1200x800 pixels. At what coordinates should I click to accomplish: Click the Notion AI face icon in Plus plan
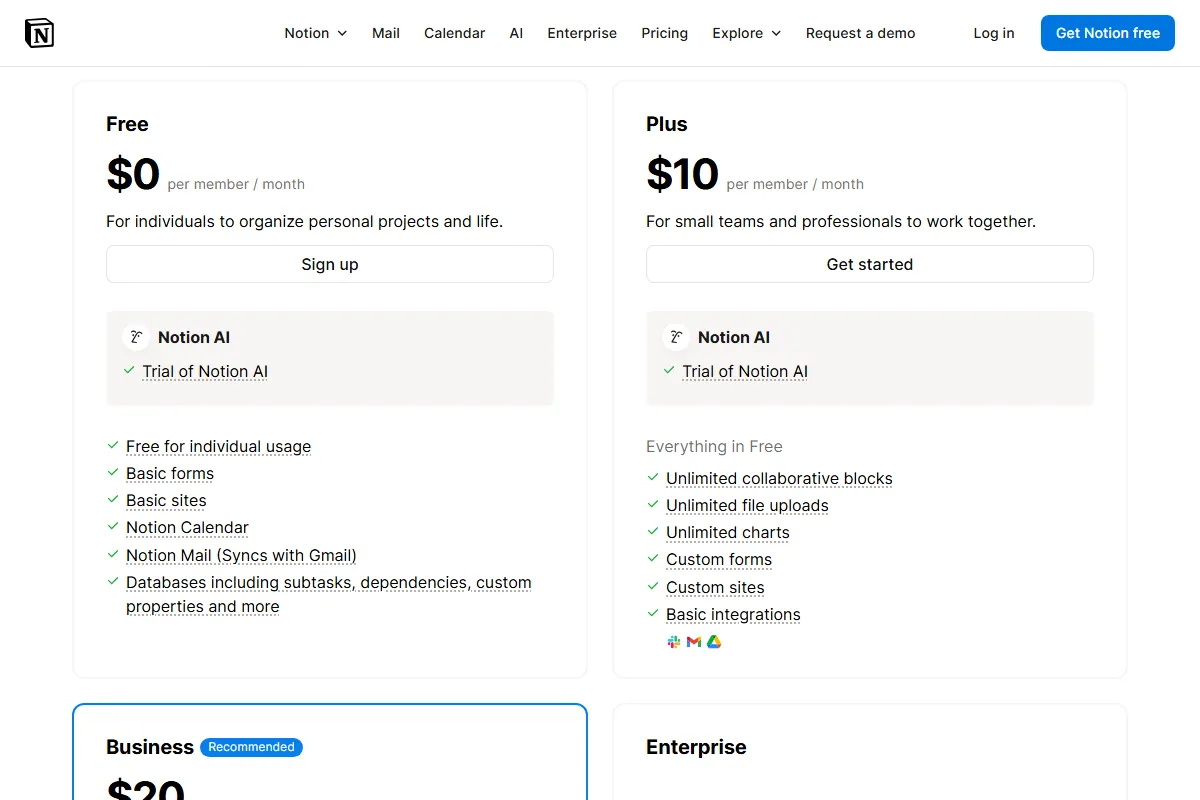677,337
